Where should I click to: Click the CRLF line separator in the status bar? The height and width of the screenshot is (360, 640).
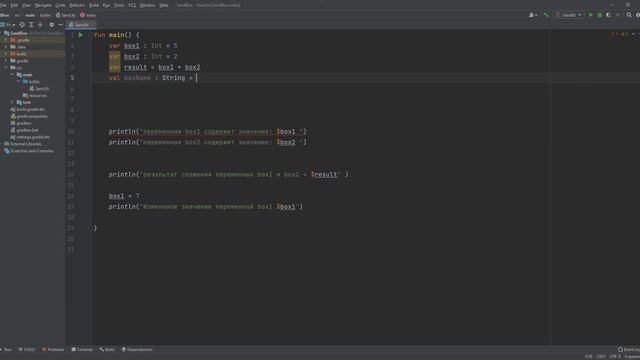(601, 356)
